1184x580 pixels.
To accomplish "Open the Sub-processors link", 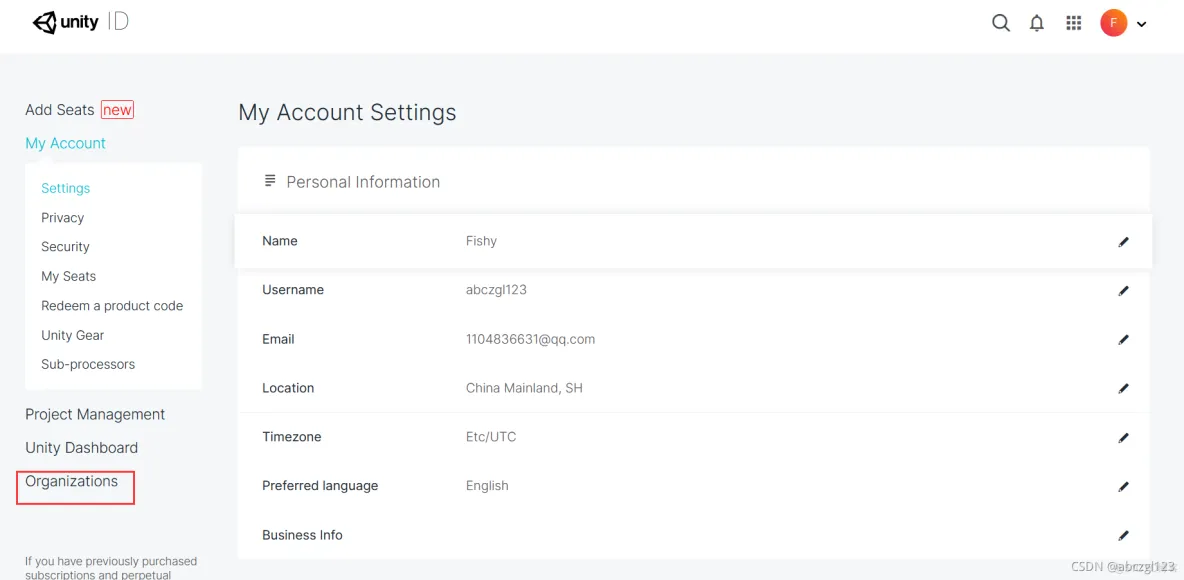I will pyautogui.click(x=88, y=364).
